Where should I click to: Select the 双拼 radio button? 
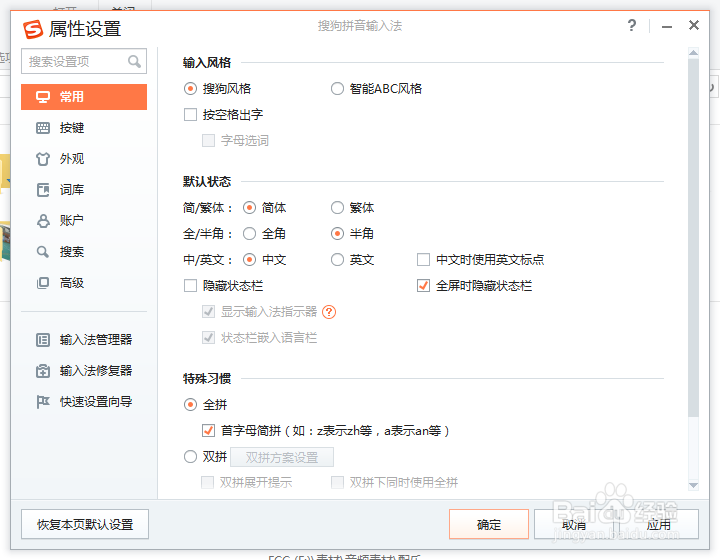(x=190, y=457)
